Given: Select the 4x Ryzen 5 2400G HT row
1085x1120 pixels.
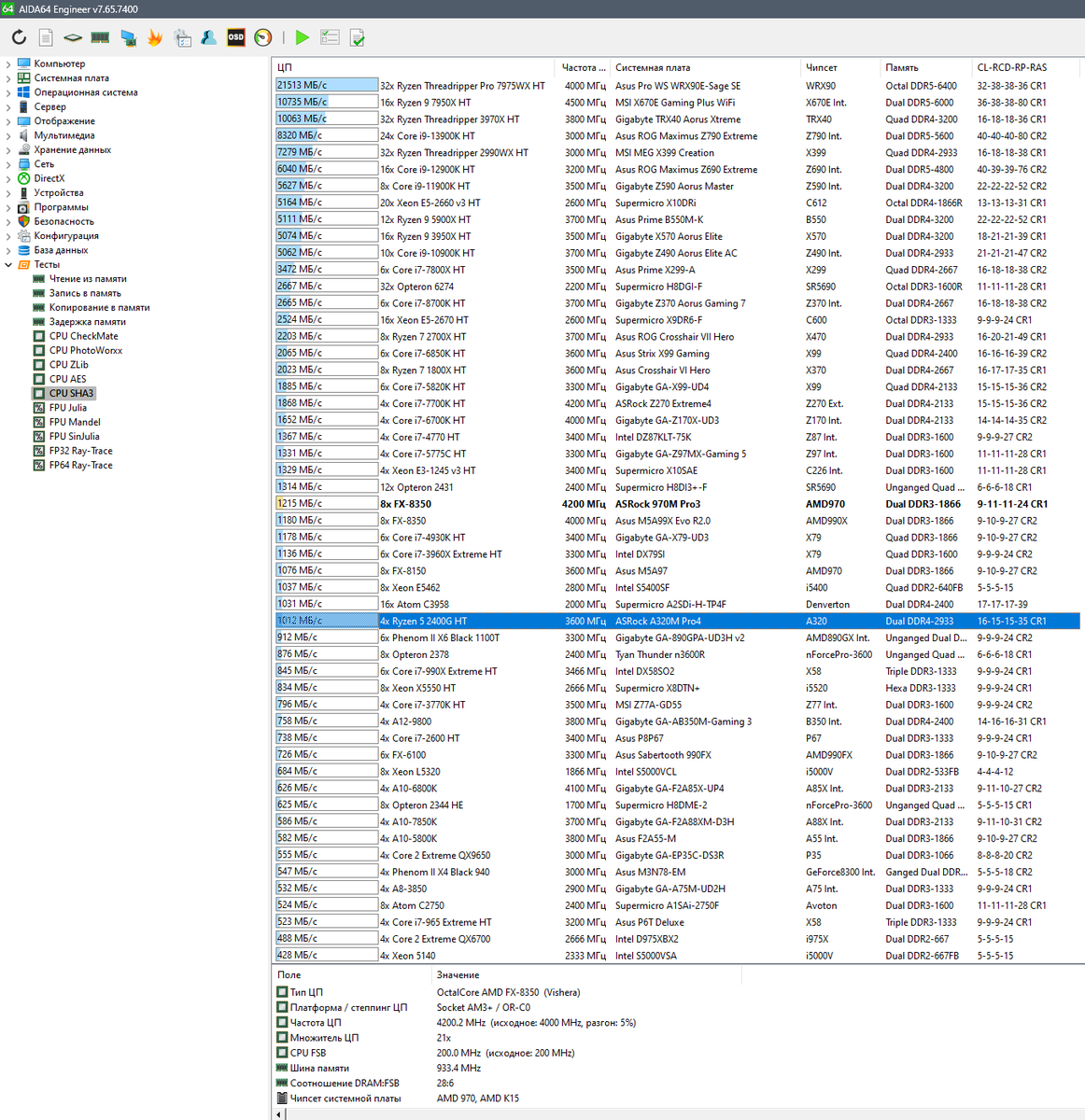Looking at the screenshot, I should coord(677,621).
